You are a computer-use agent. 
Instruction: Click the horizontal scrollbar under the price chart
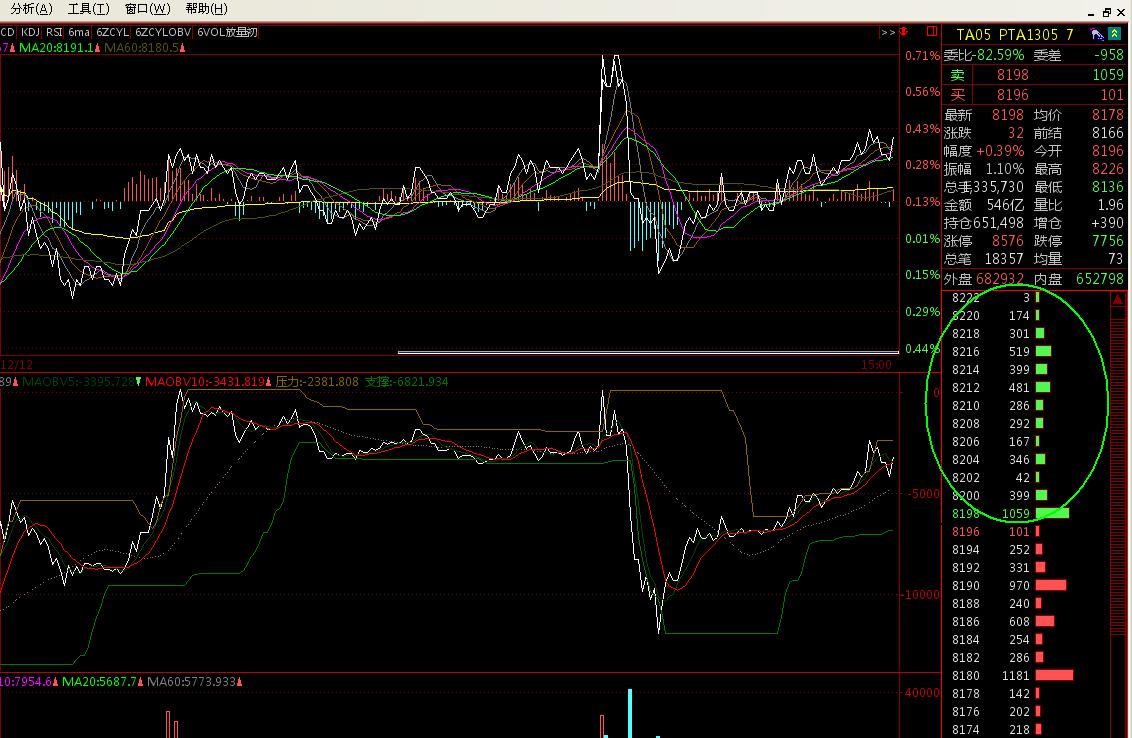(x=648, y=352)
